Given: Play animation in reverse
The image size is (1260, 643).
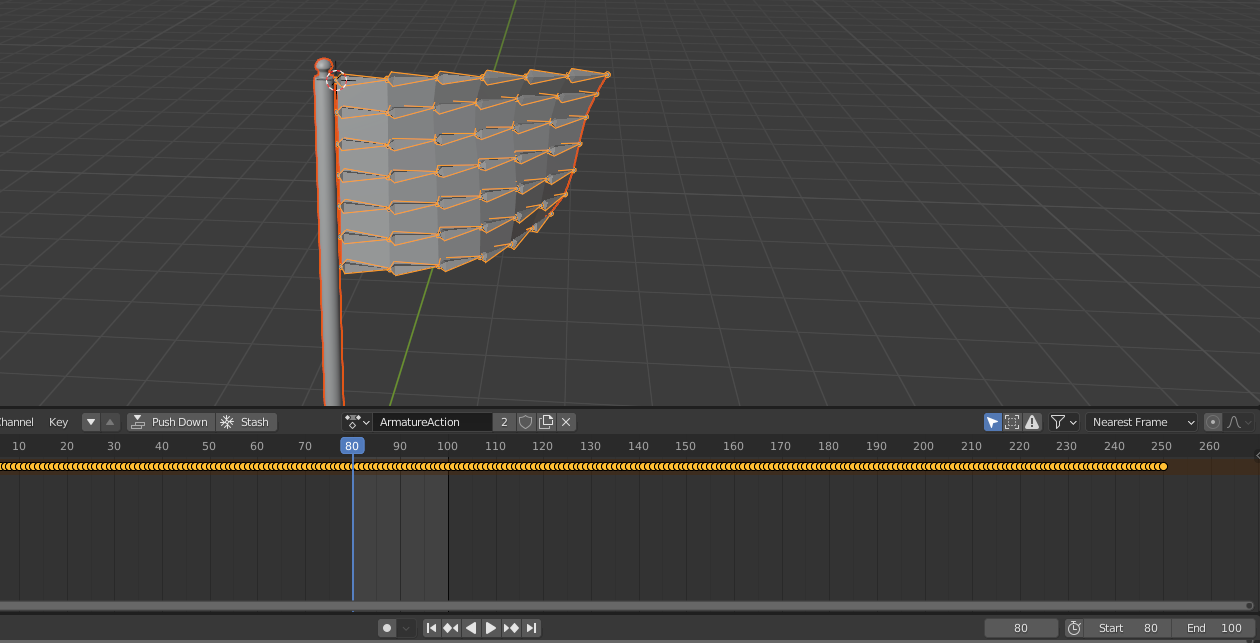Looking at the screenshot, I should tap(471, 628).
